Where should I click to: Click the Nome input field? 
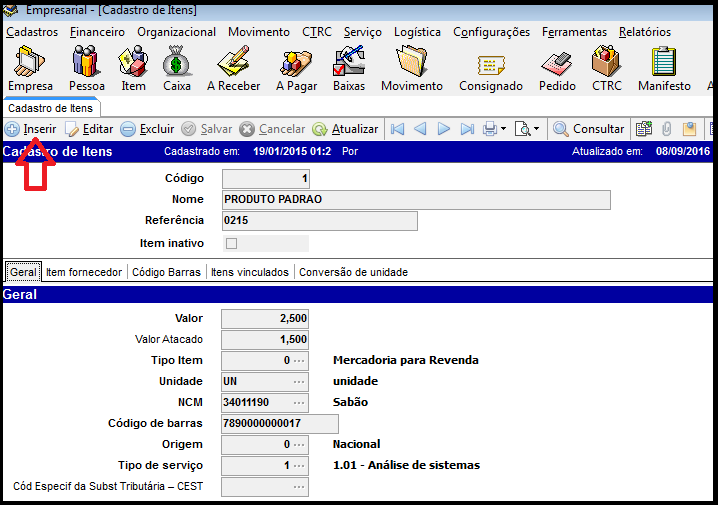pyautogui.click(x=415, y=200)
